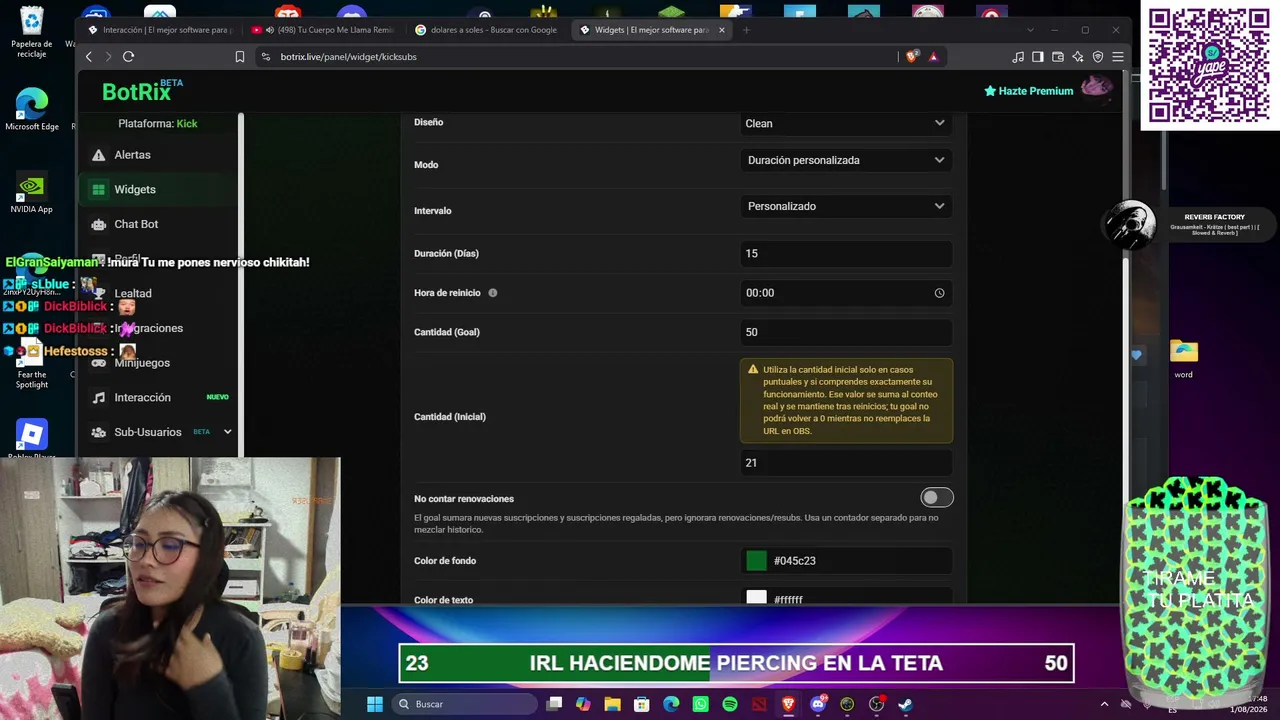Open the Modo dropdown

pyautogui.click(x=845, y=160)
